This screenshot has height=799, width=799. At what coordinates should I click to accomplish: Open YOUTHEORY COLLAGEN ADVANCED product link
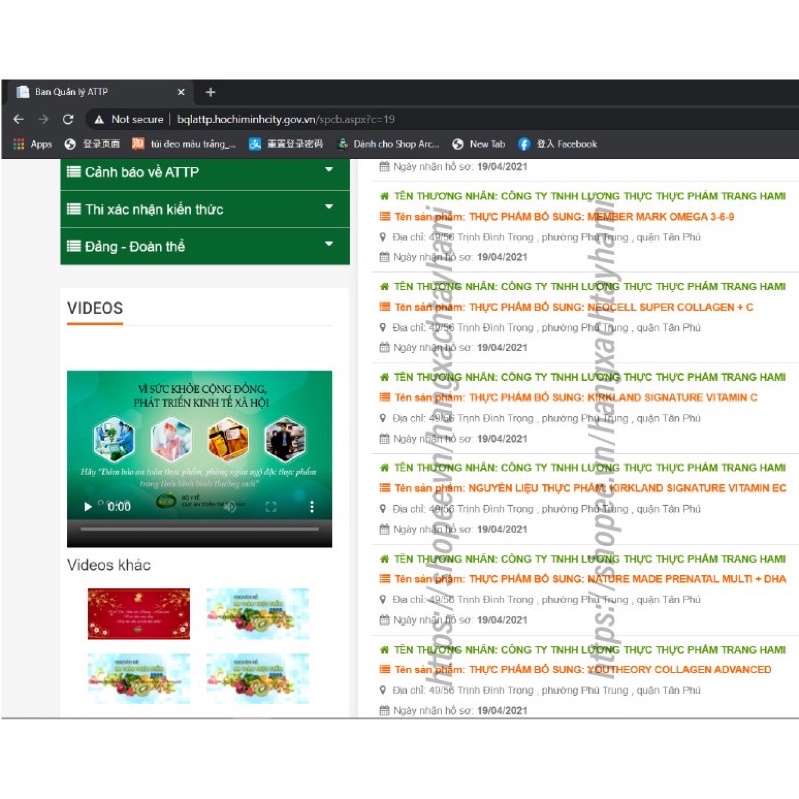tap(582, 670)
